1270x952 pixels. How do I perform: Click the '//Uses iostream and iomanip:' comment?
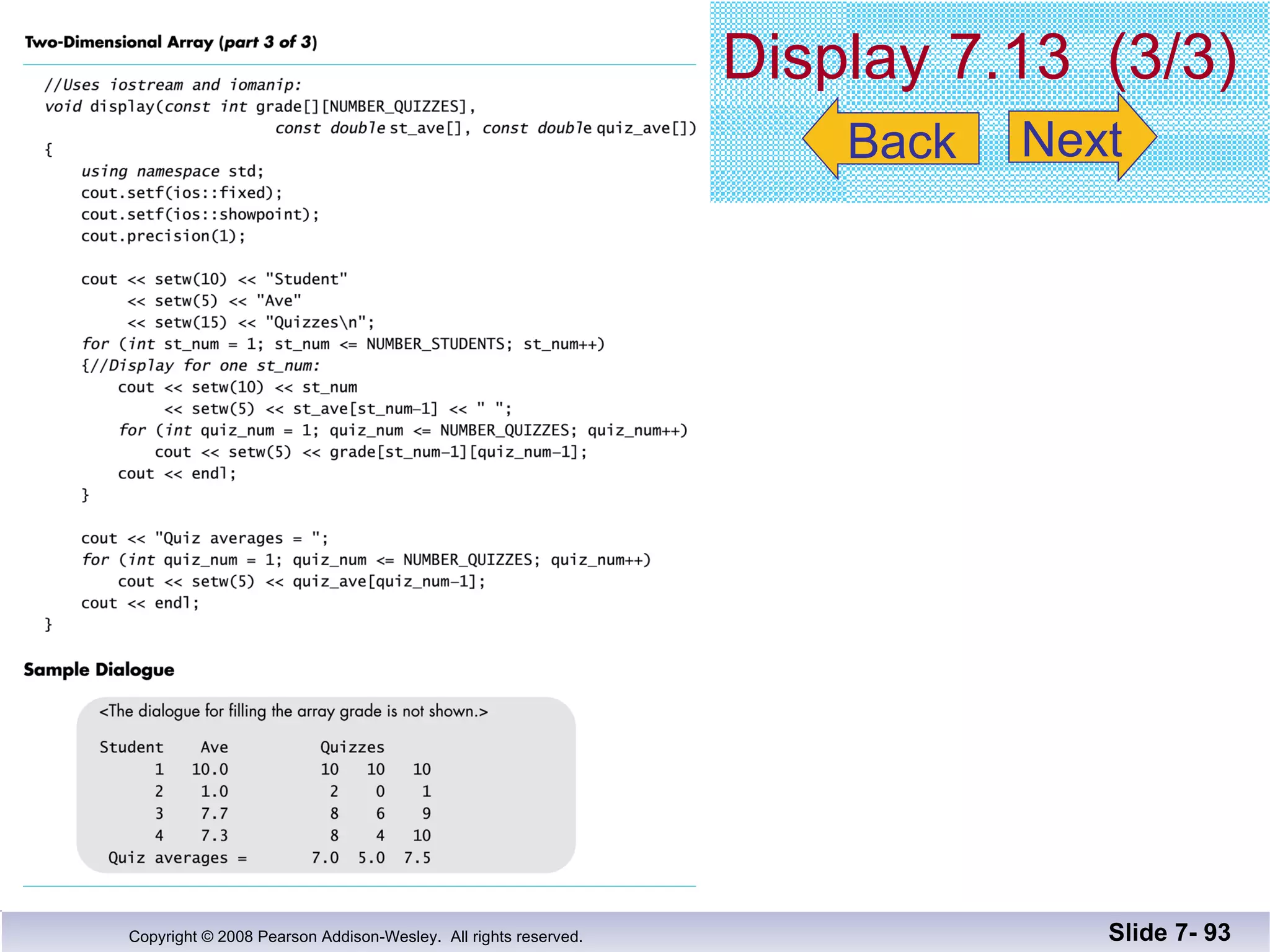pos(173,85)
